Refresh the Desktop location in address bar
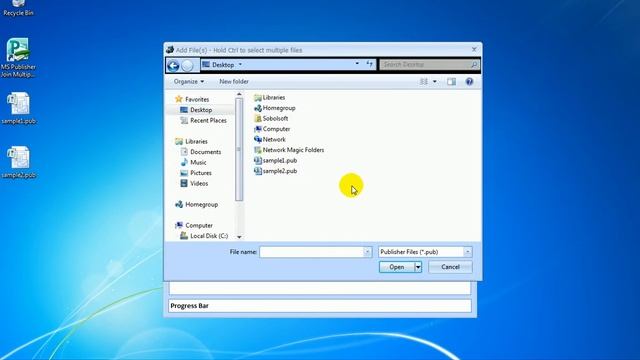The height and width of the screenshot is (360, 640). coord(369,64)
